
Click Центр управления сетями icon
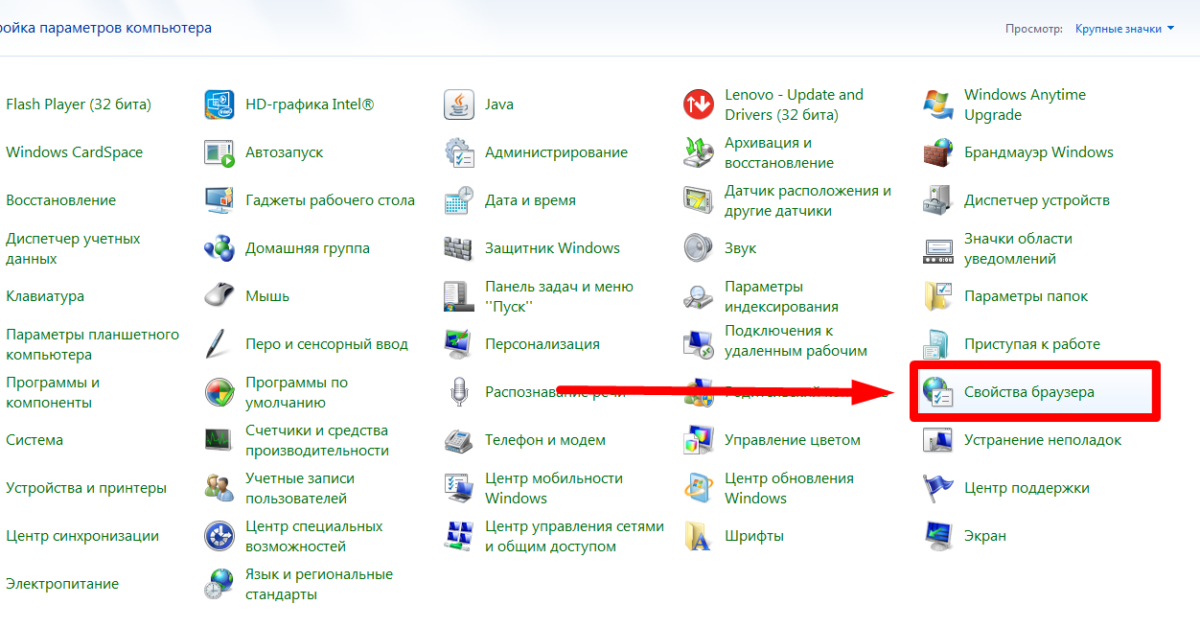point(459,536)
